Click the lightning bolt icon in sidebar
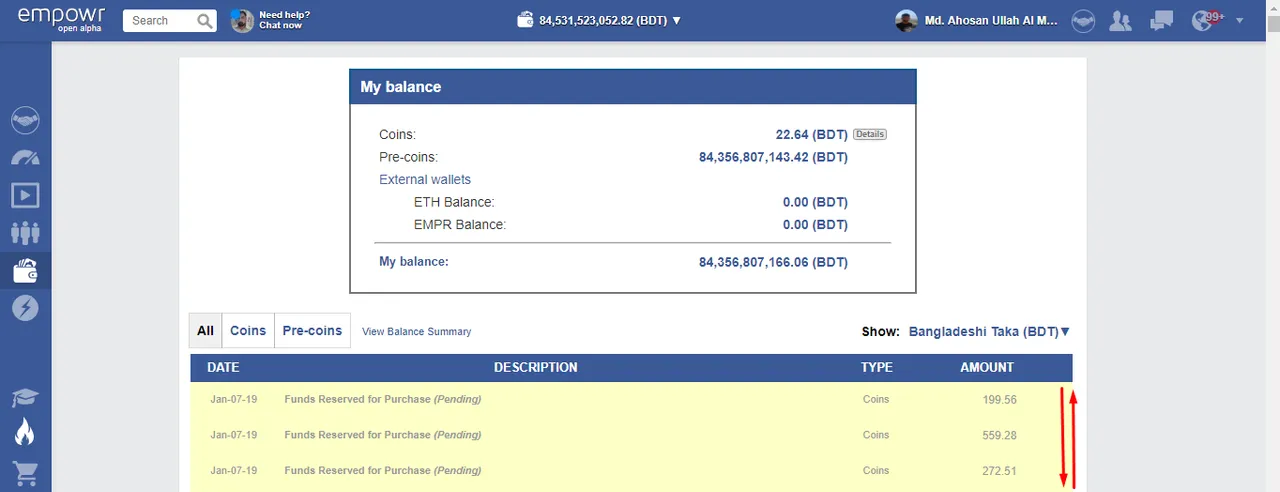Image resolution: width=1280 pixels, height=492 pixels. click(25, 307)
